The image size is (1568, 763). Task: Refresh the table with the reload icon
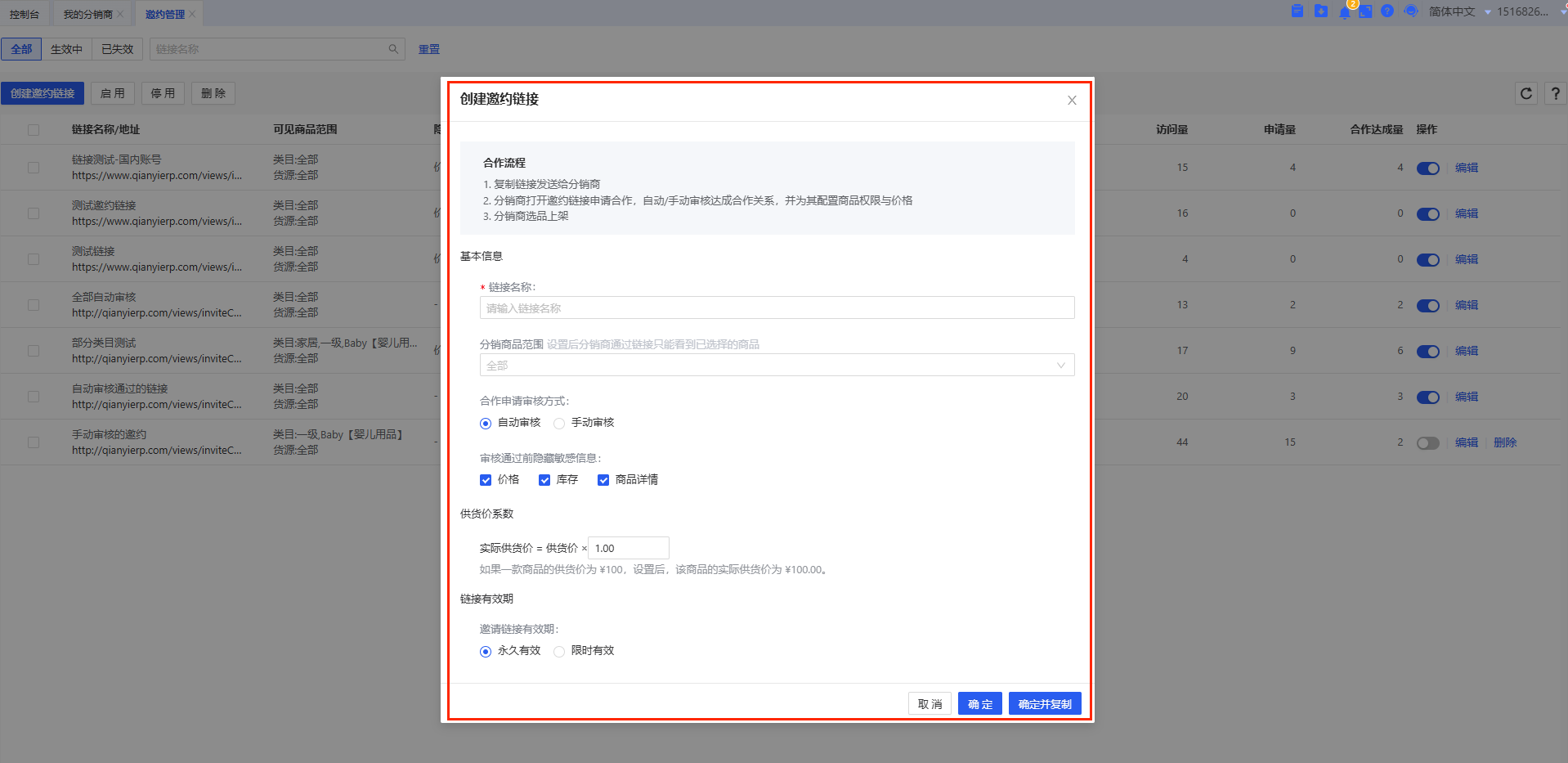click(1526, 93)
